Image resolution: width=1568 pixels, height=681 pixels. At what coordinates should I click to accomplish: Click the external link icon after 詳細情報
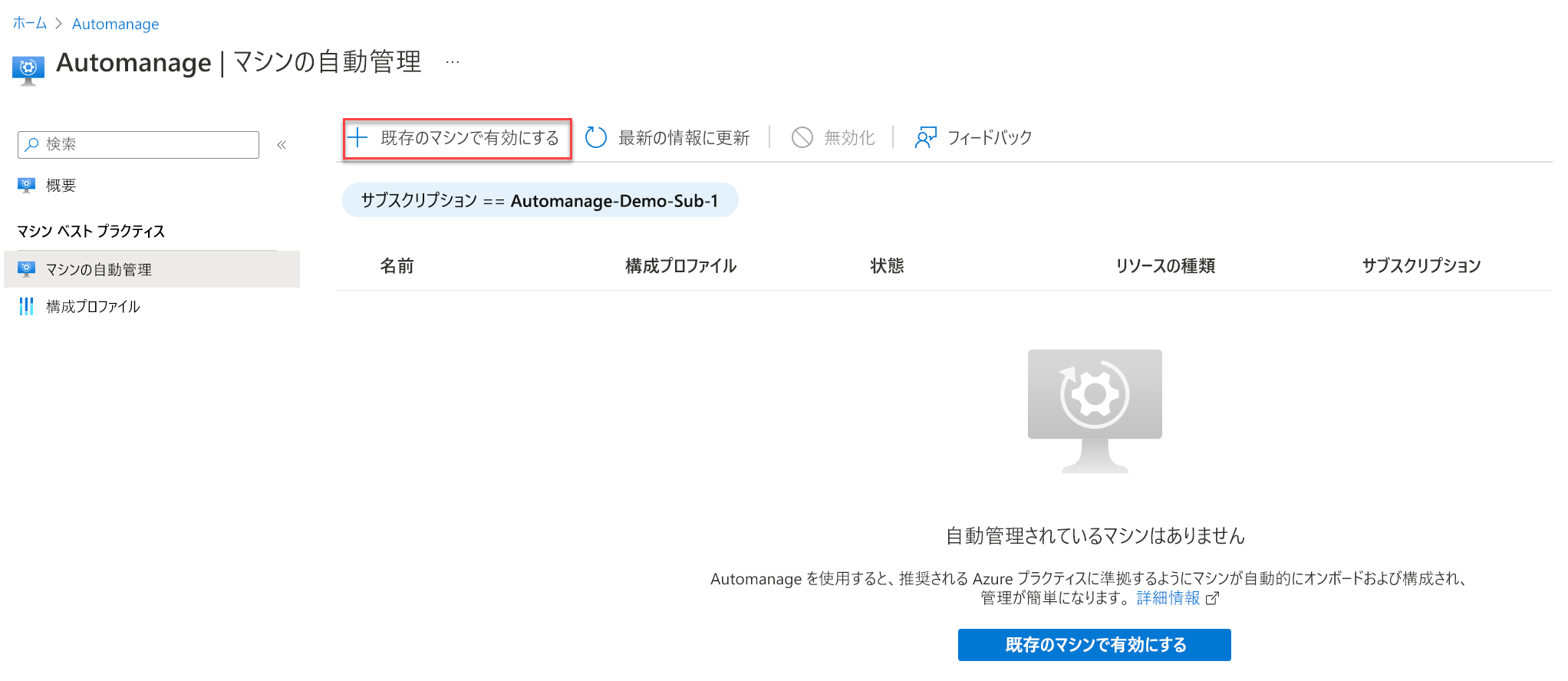click(1212, 599)
